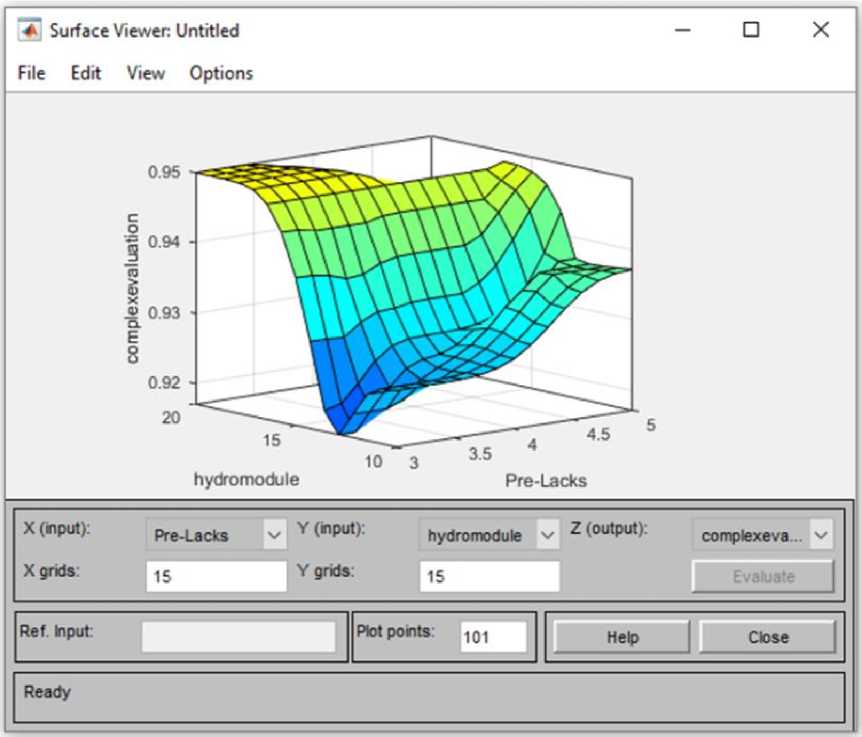Click the Close button in bottom panel
Image resolution: width=862 pixels, height=737 pixels.
click(767, 637)
